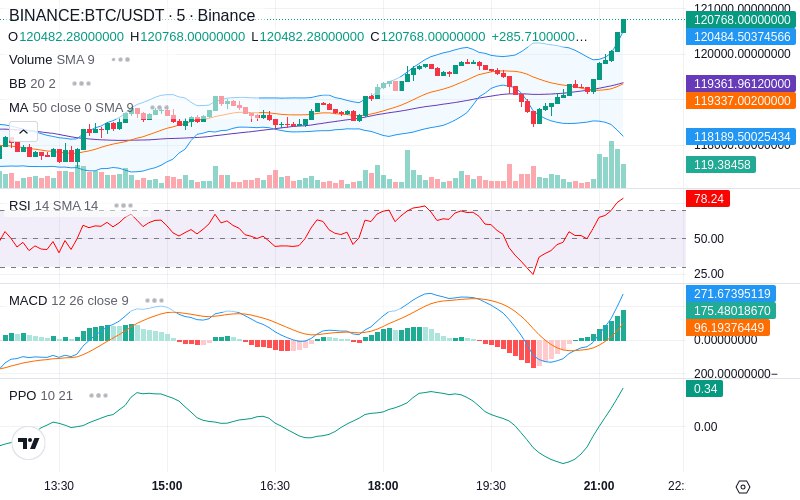This screenshot has height=500, width=800.
Task: Click the lower band value label 118189.50025434
Action: (x=741, y=137)
